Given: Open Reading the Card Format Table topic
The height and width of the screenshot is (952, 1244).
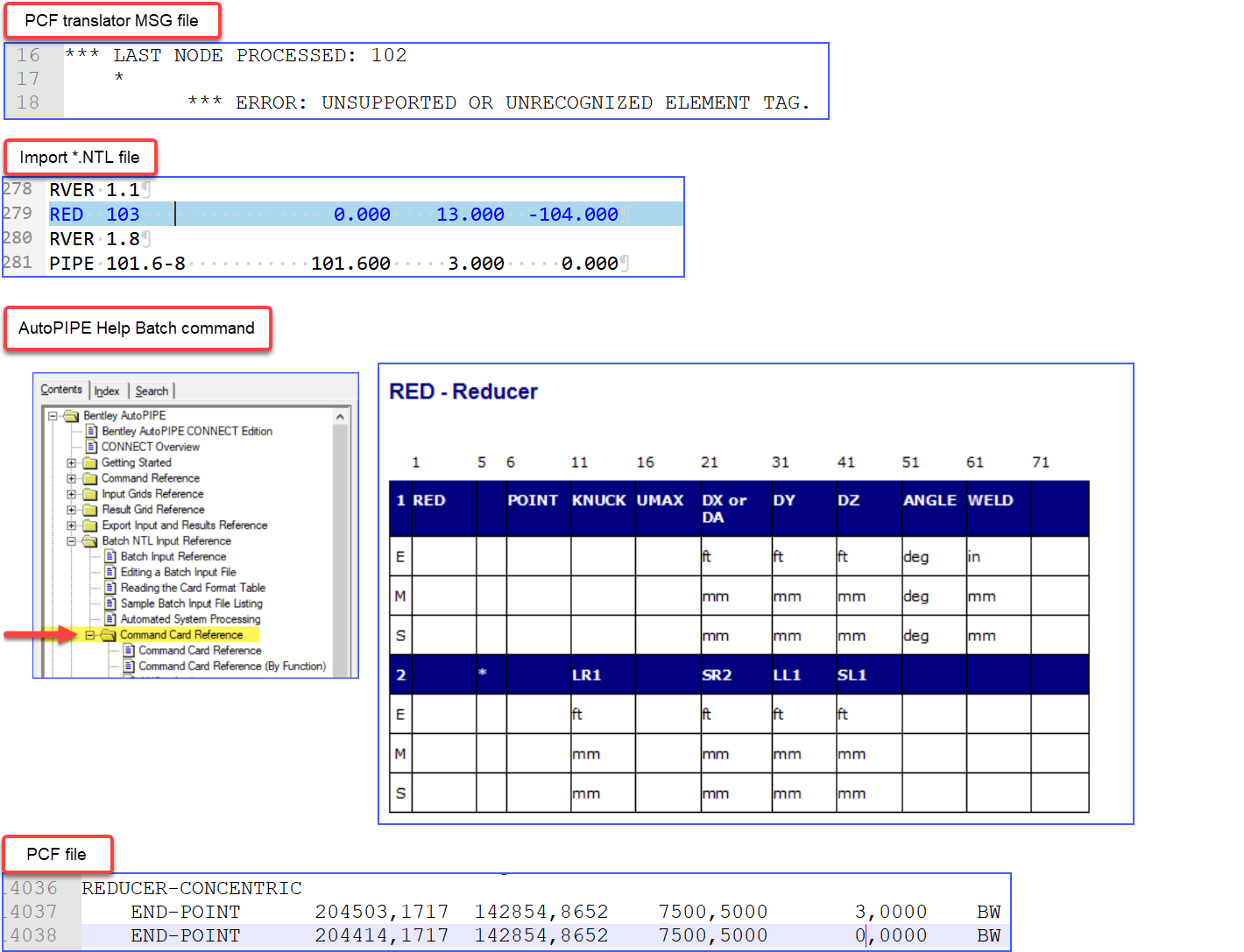Looking at the screenshot, I should 193,588.
